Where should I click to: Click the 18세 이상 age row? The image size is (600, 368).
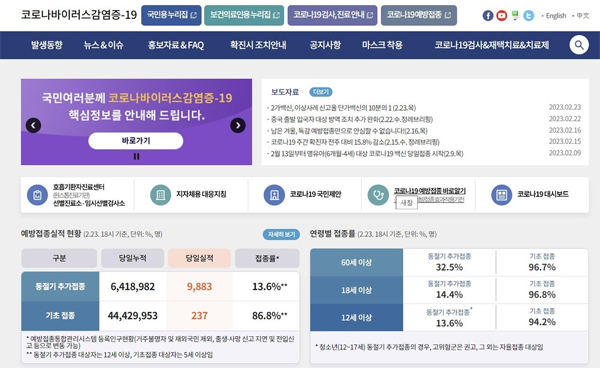coord(357,290)
